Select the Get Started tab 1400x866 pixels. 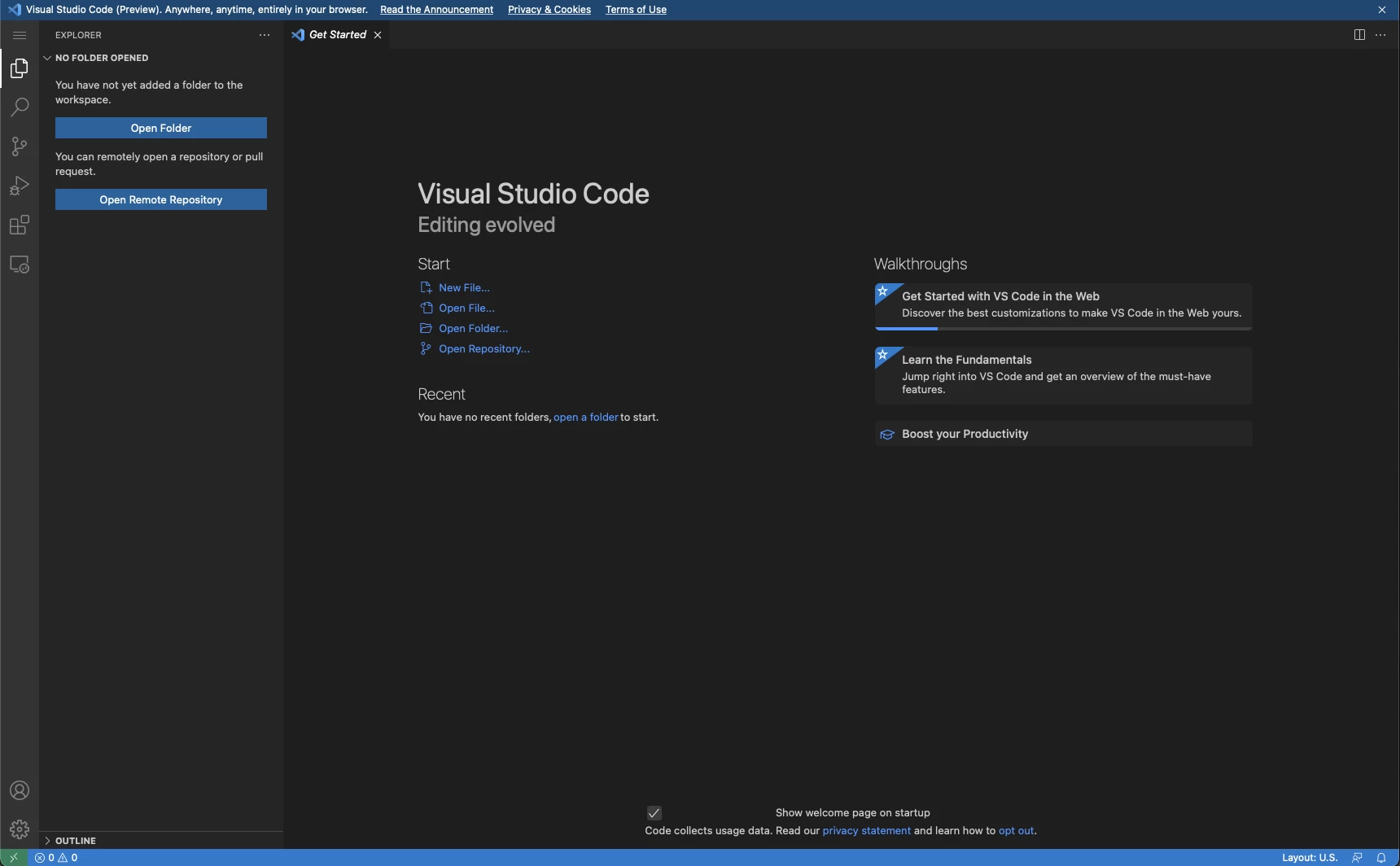click(337, 35)
